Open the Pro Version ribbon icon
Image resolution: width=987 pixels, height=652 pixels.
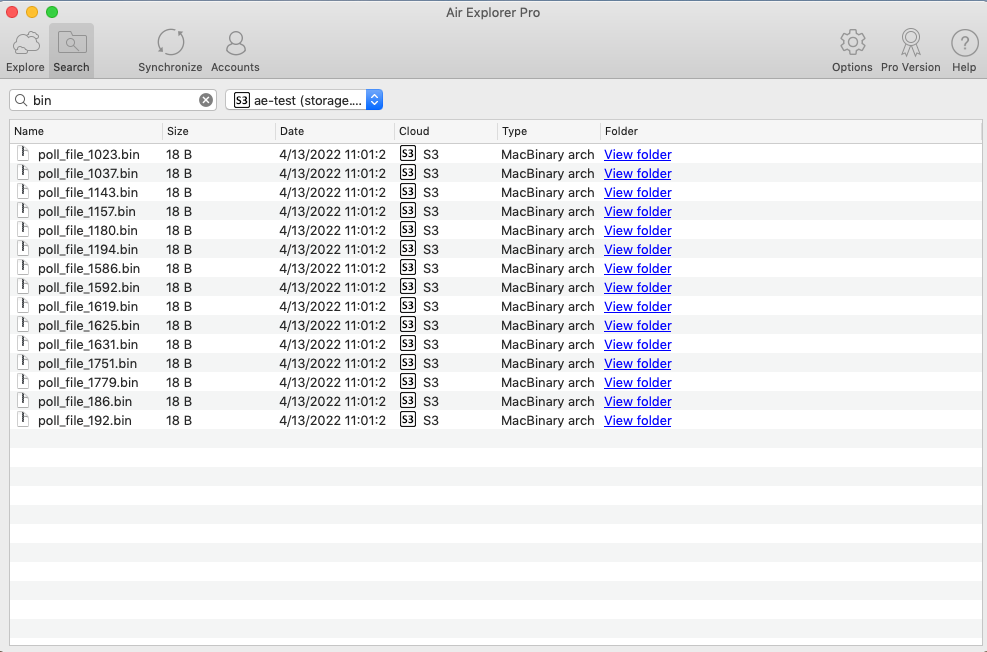click(910, 51)
